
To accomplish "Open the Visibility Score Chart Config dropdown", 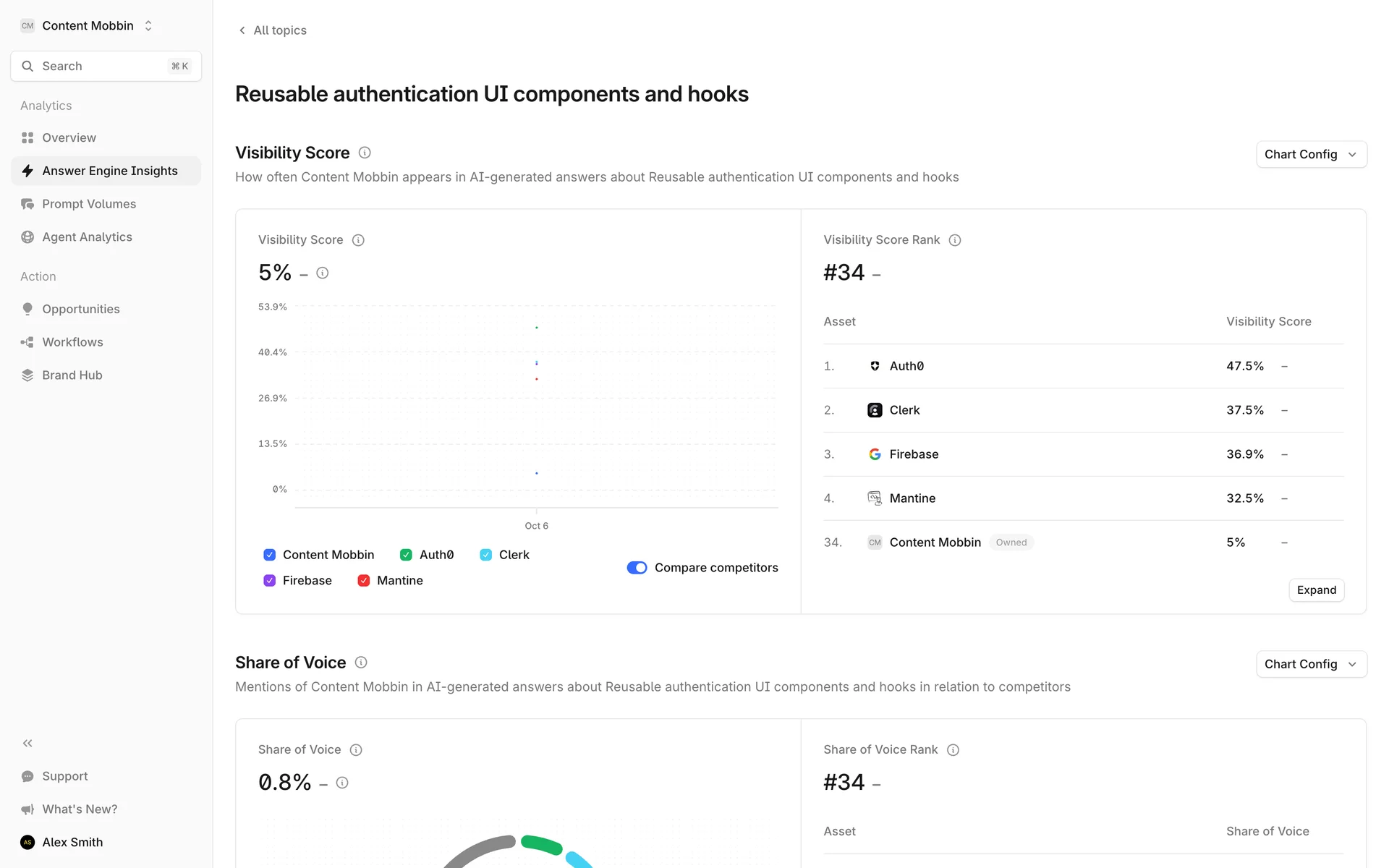I will [x=1311, y=155].
